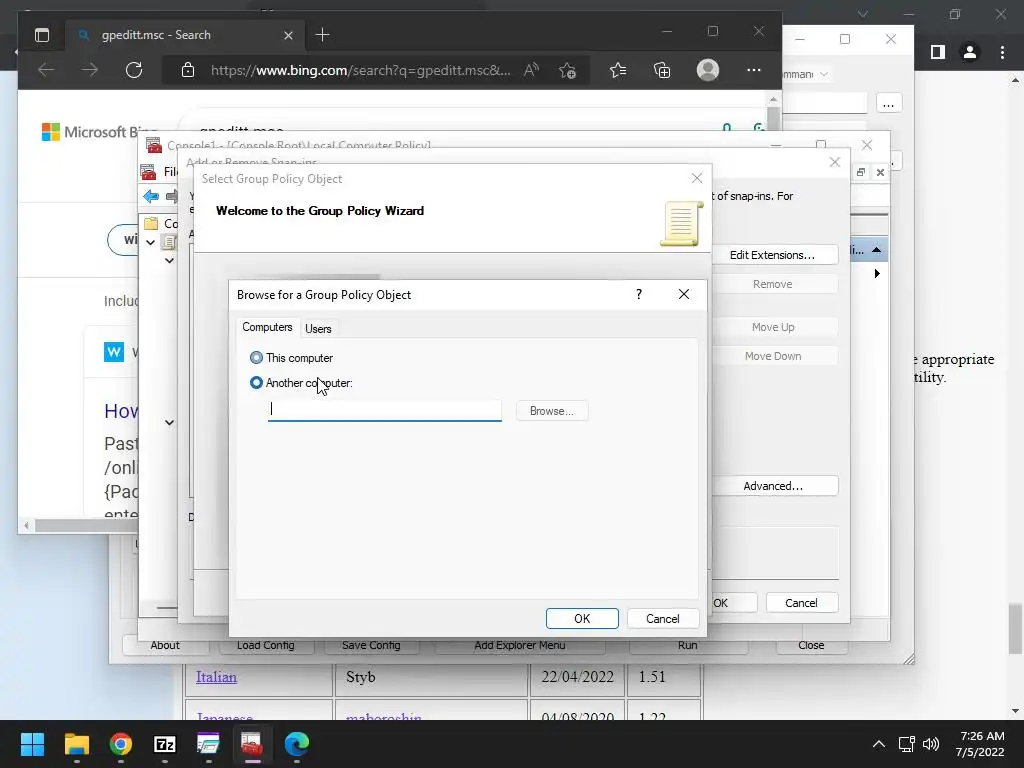Open the MMC toolbox taskbar icon
This screenshot has width=1024, height=768.
click(251, 744)
